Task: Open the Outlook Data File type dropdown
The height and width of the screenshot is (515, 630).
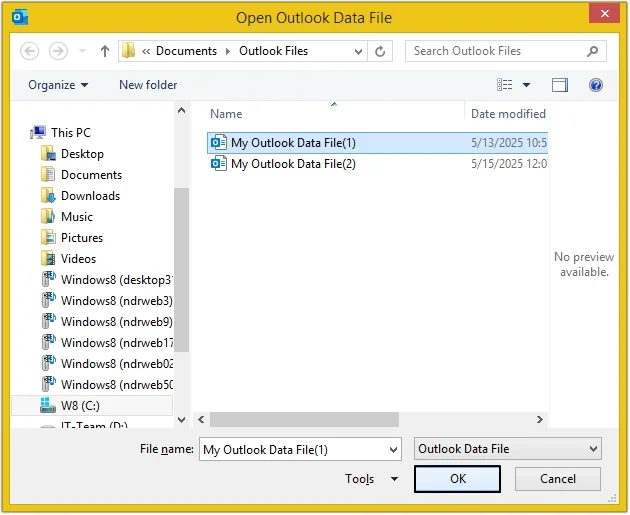Action: pyautogui.click(x=507, y=449)
